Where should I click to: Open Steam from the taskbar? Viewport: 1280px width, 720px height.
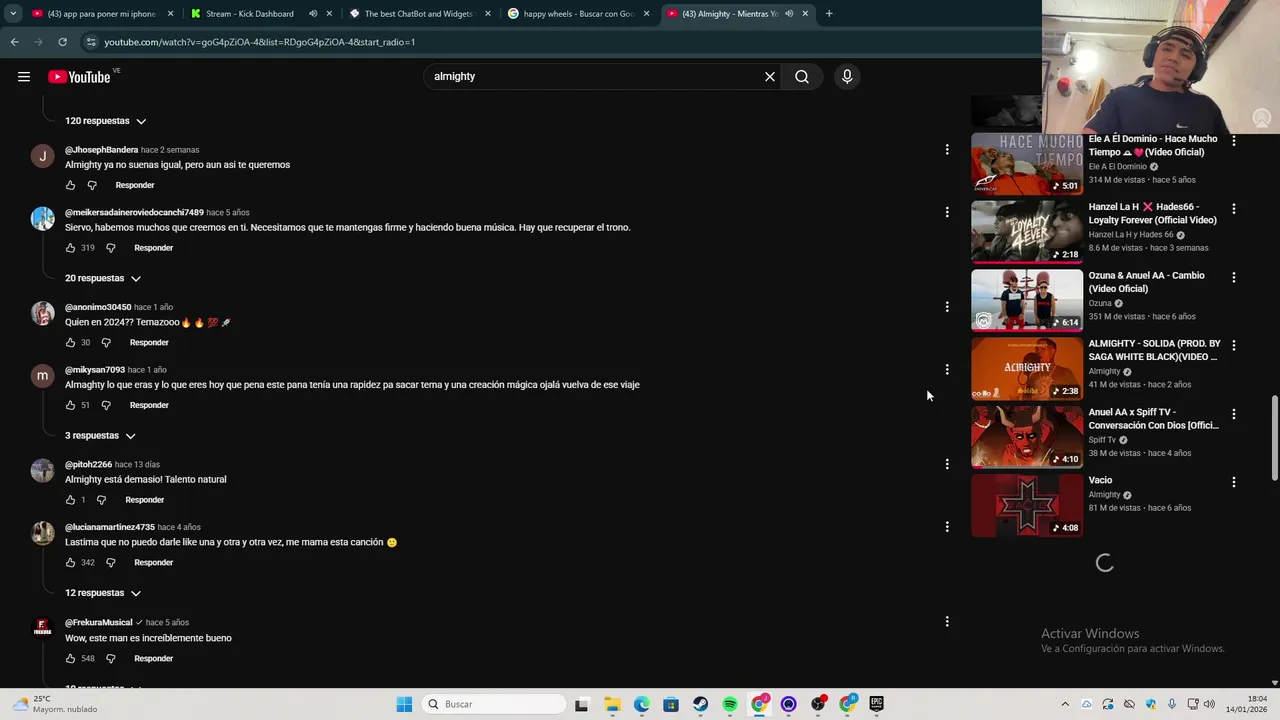tap(700, 704)
